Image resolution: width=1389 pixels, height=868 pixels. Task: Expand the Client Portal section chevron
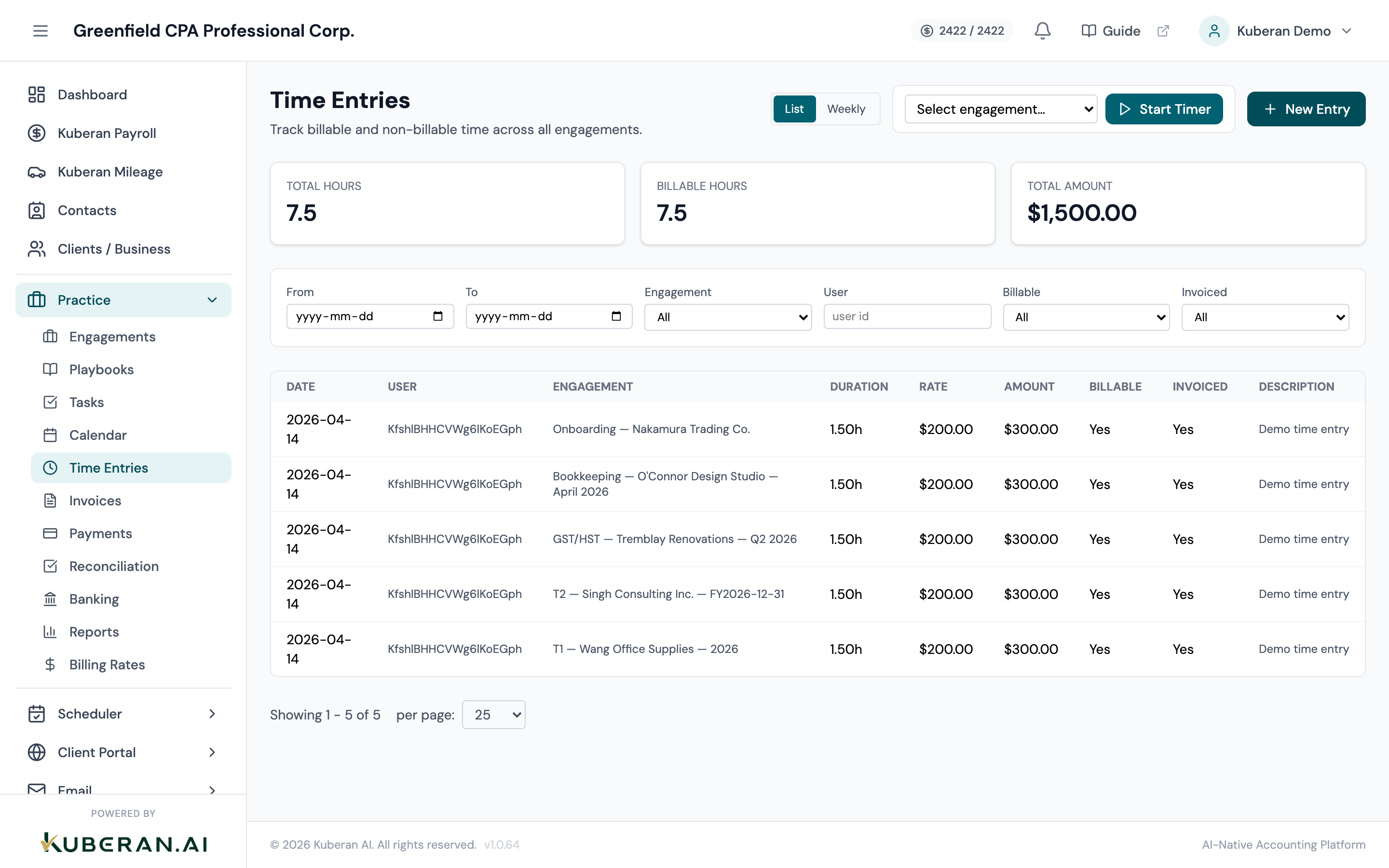[212, 752]
